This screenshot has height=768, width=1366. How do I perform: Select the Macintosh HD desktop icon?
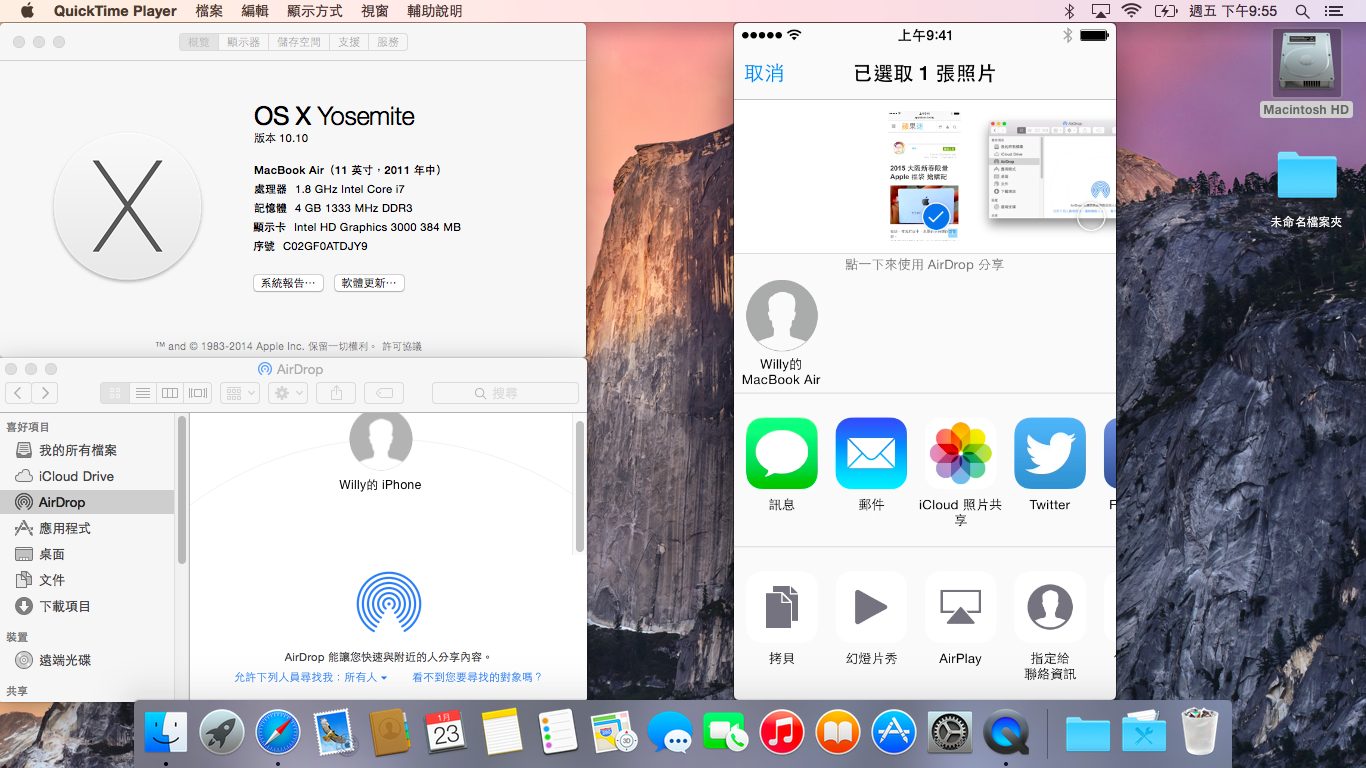[1306, 74]
